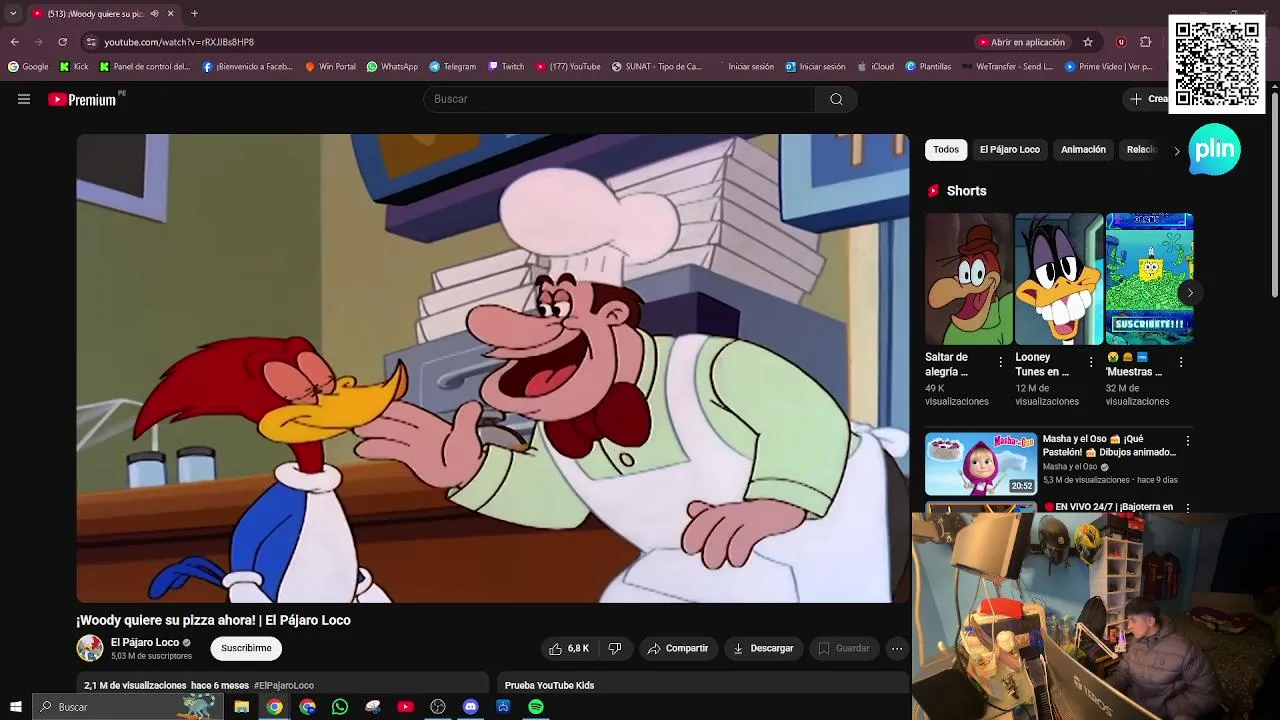Open the Google bookmark

pyautogui.click(x=28, y=67)
